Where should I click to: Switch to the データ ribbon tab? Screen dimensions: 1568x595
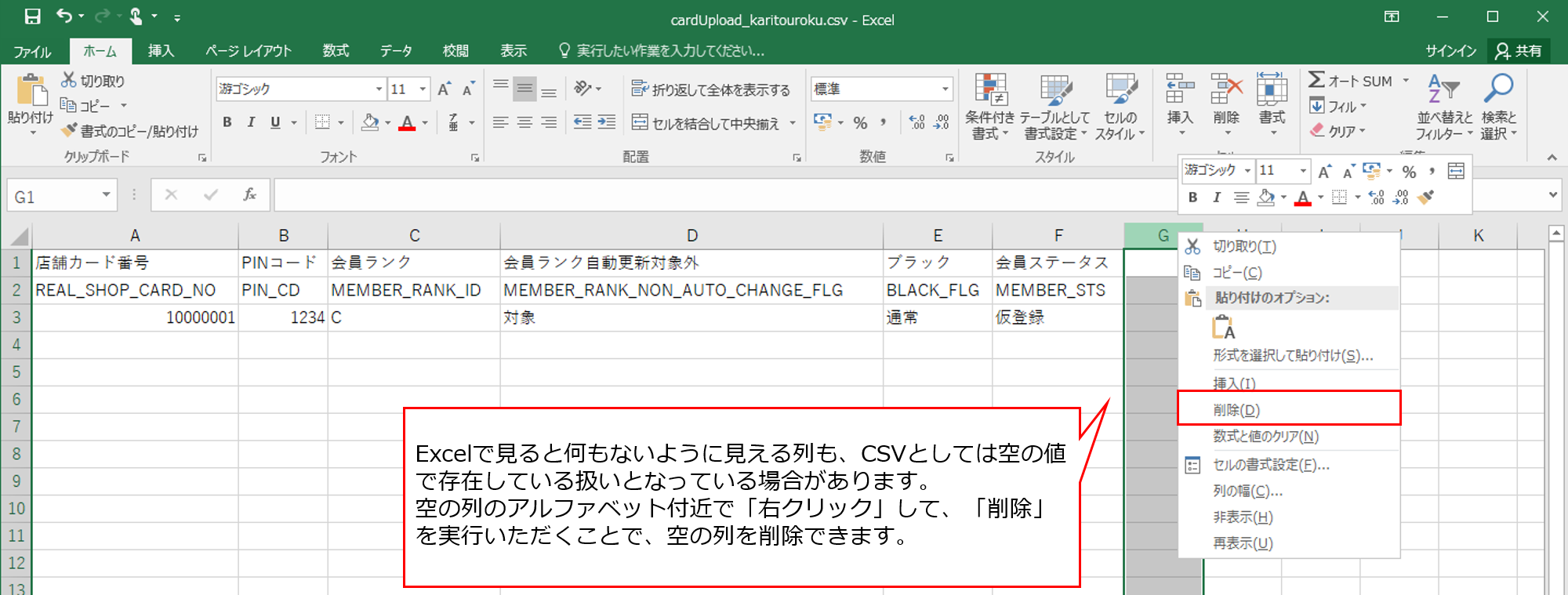coord(396,51)
